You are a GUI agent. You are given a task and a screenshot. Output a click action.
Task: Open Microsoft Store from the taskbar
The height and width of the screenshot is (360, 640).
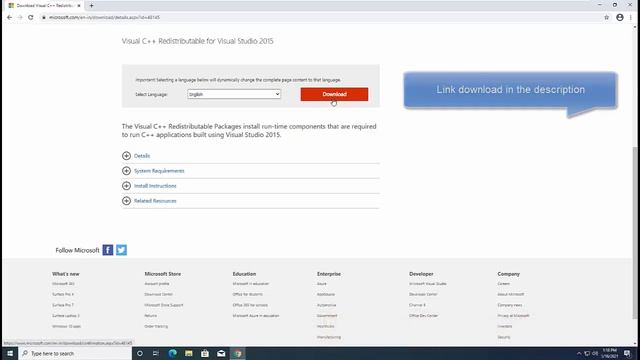[x=205, y=353]
